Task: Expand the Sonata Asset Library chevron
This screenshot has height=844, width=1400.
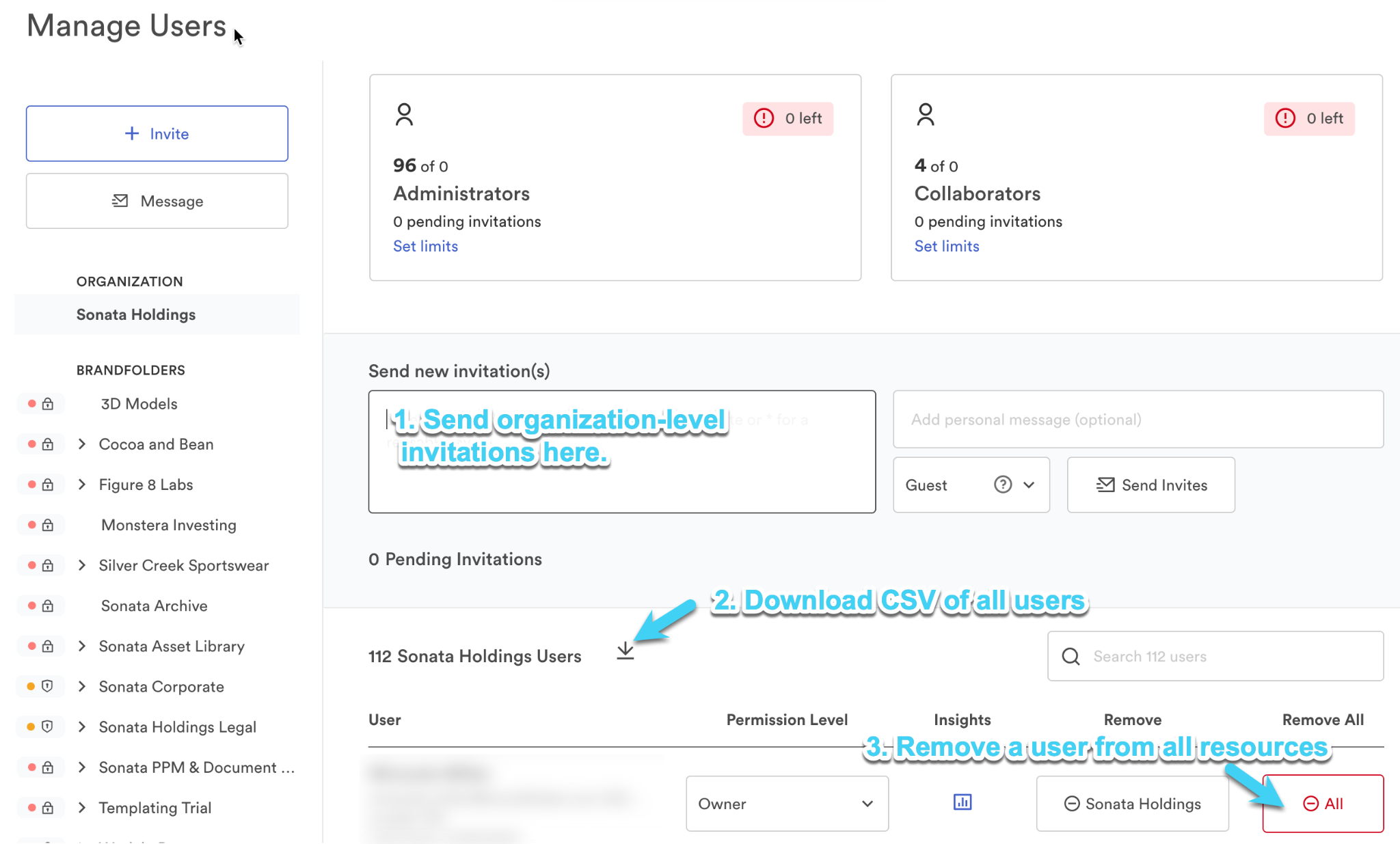Action: (x=82, y=646)
